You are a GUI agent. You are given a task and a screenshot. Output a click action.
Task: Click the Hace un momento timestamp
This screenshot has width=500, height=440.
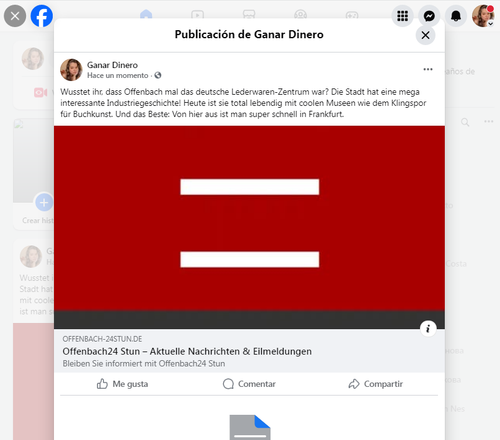point(118,76)
